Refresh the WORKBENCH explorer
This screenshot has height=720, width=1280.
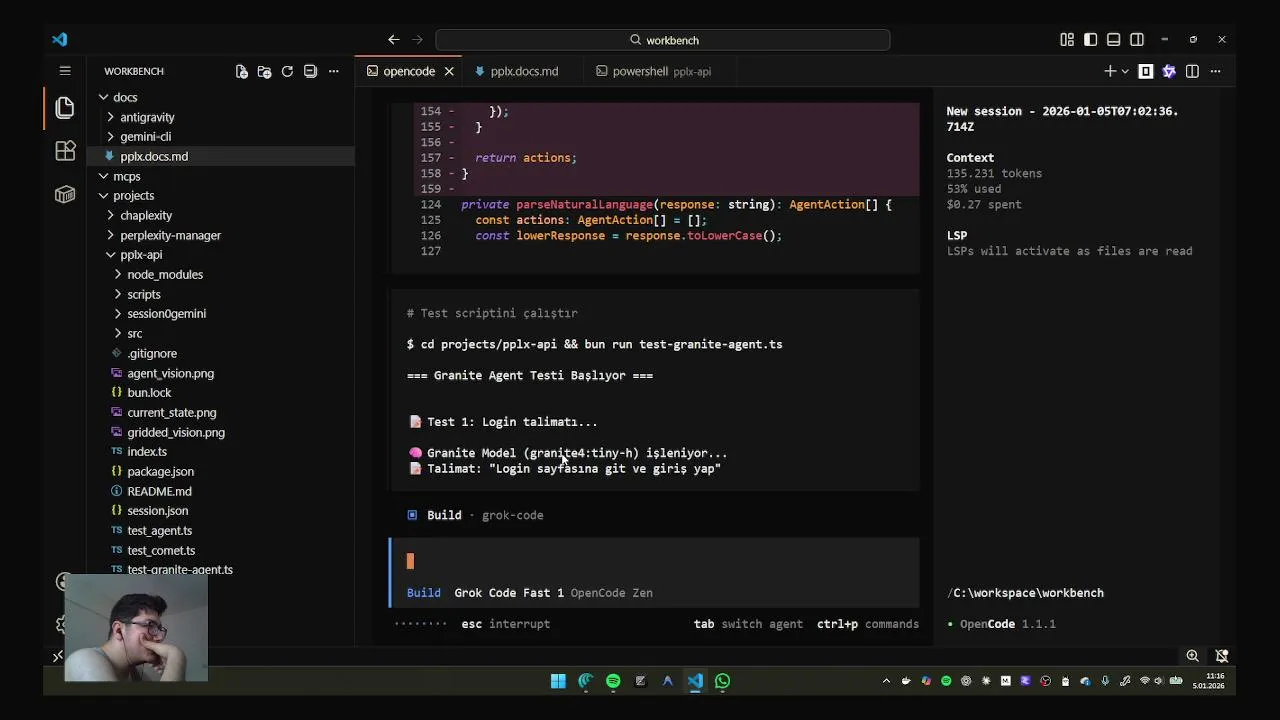coord(287,71)
